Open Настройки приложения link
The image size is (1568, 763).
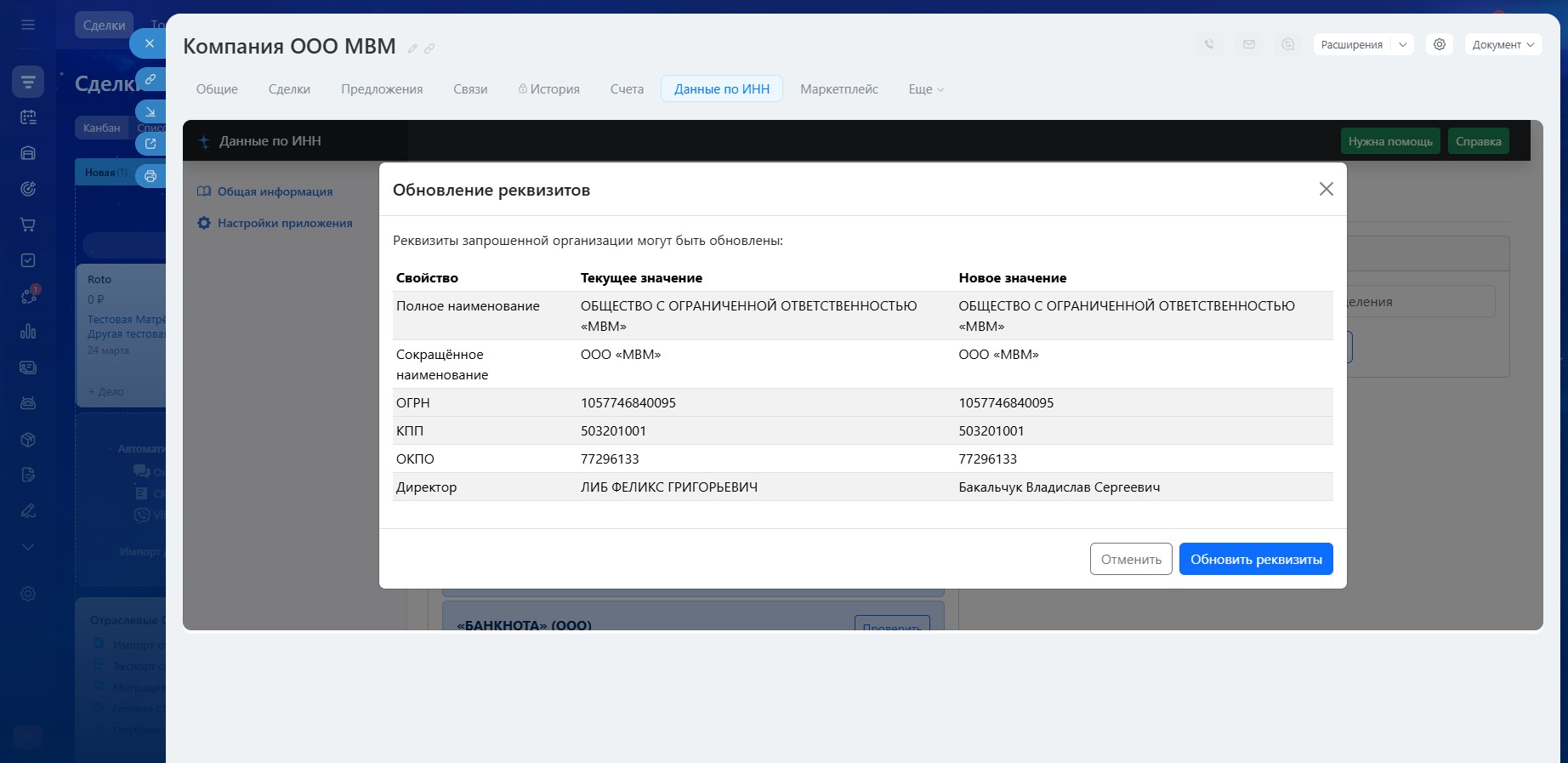(284, 223)
